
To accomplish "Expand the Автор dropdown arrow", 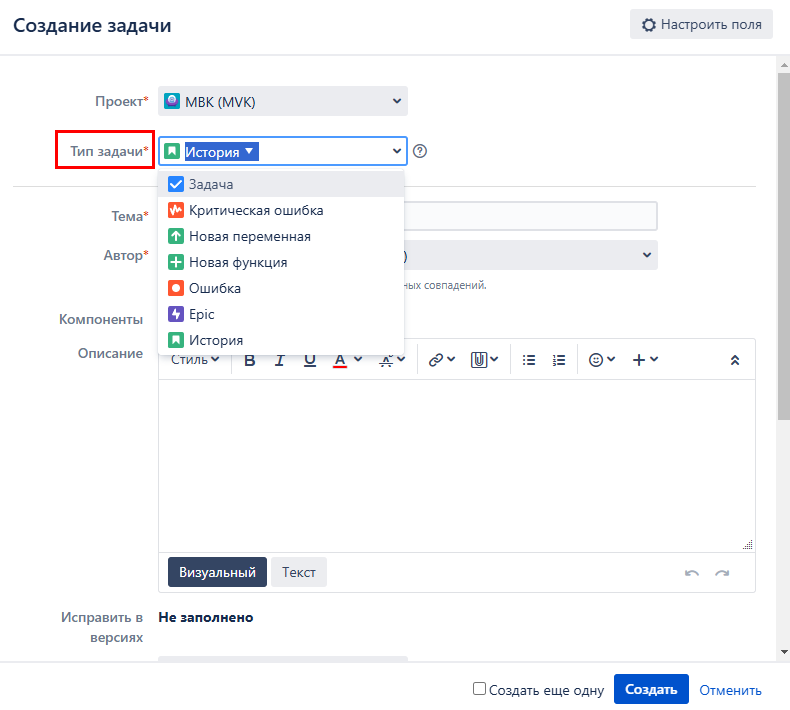I will click(645, 256).
